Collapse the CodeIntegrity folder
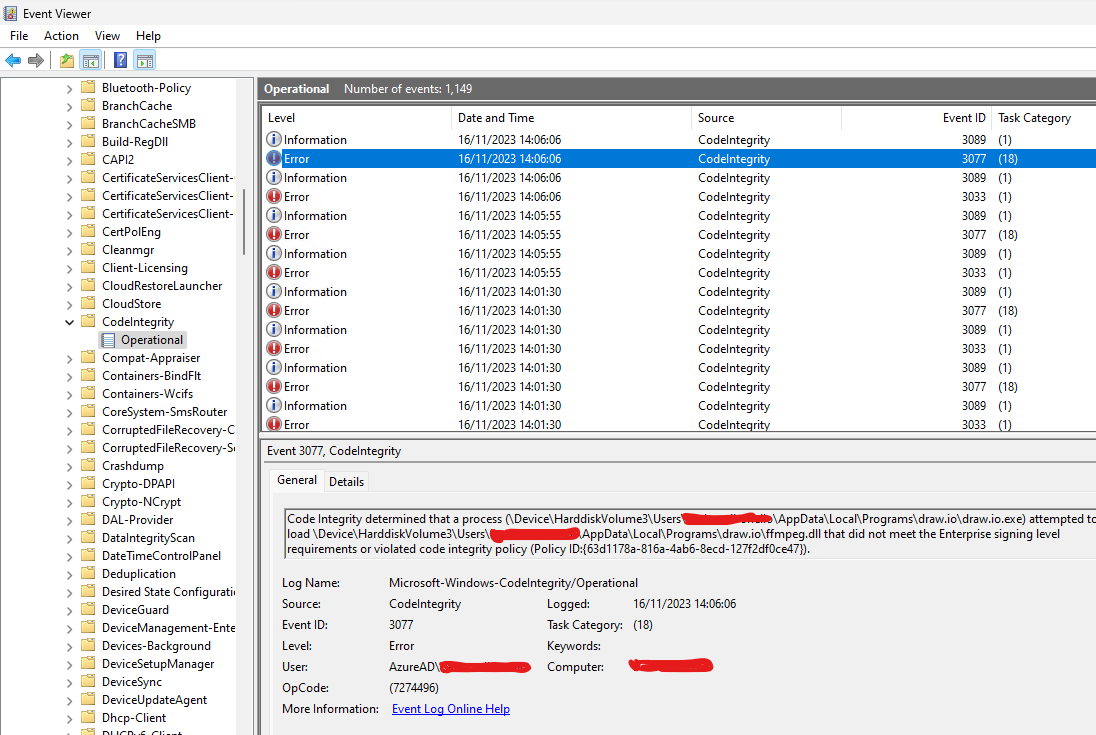 [x=68, y=321]
